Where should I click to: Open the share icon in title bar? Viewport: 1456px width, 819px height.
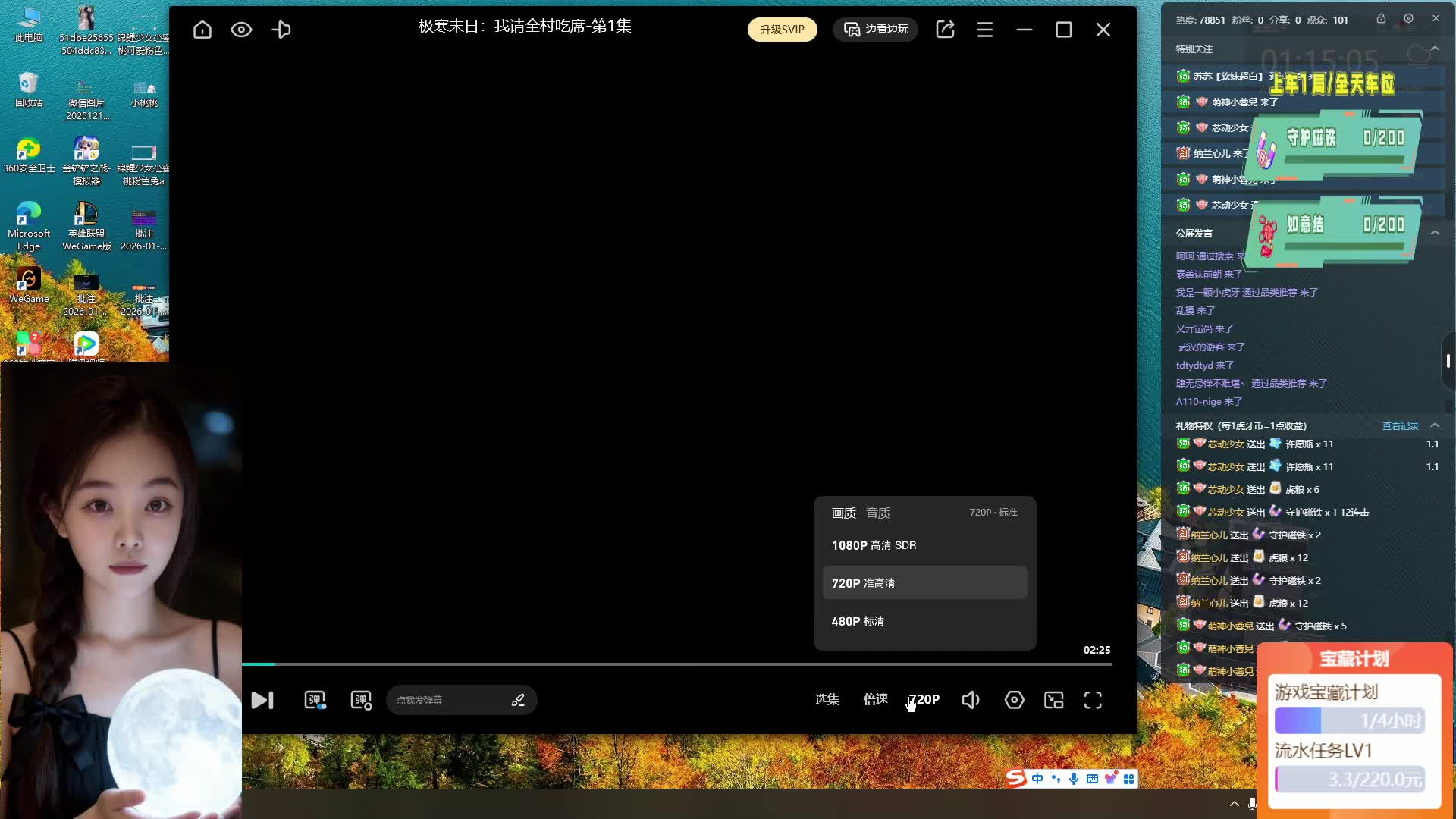pos(945,30)
